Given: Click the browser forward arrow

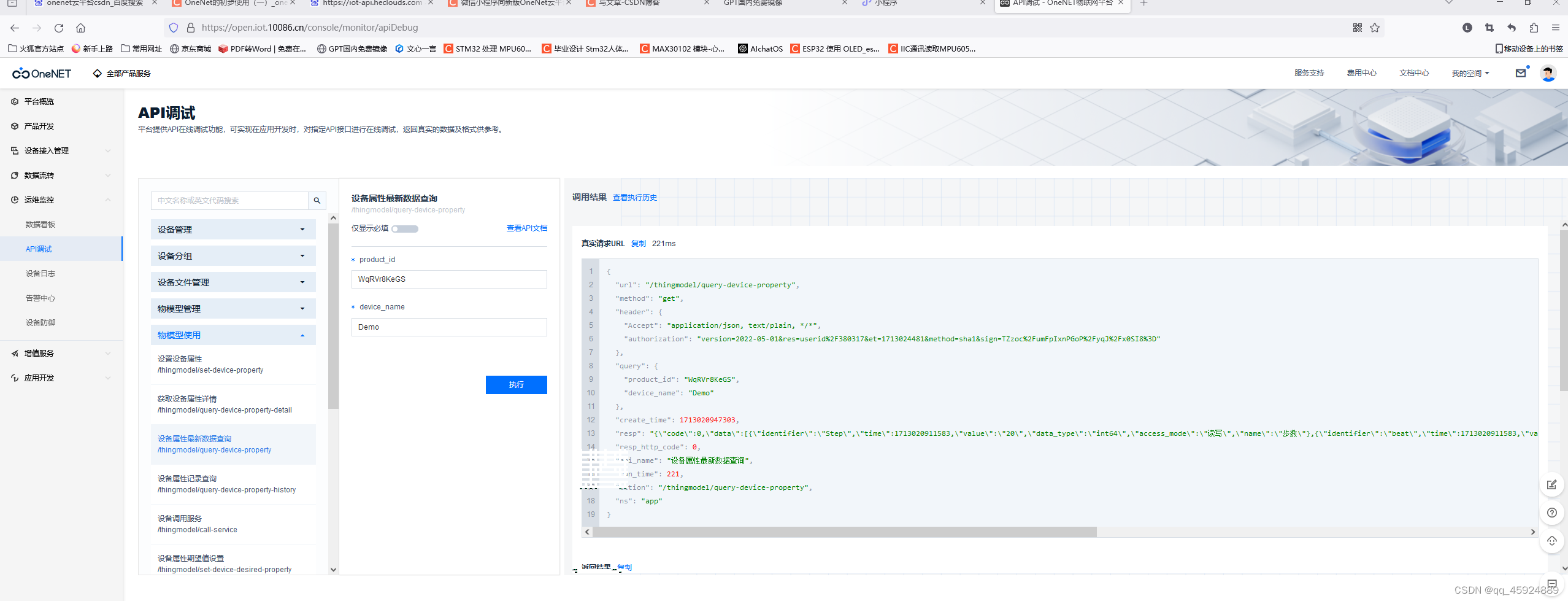Looking at the screenshot, I should [x=37, y=28].
